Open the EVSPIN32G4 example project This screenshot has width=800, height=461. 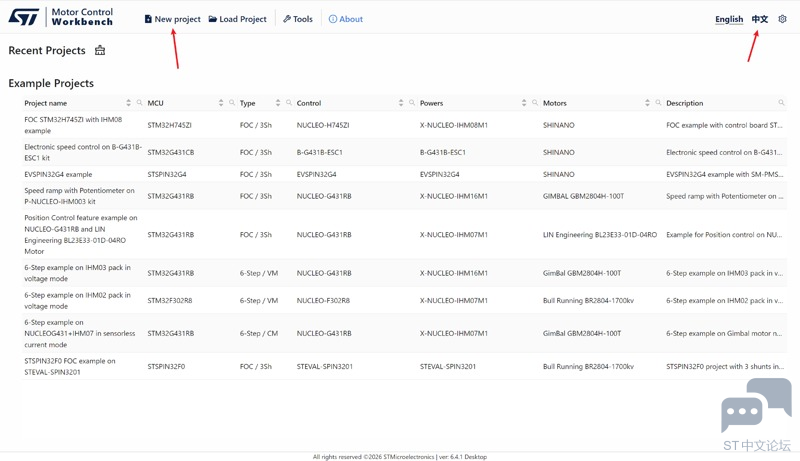[58, 174]
